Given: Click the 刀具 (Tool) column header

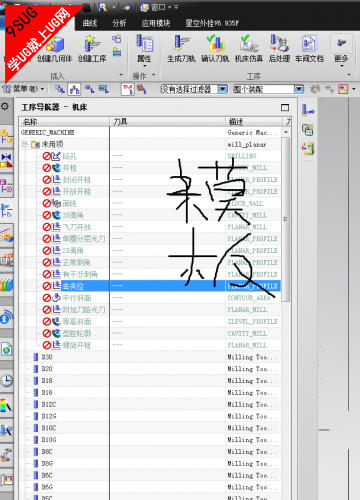Looking at the screenshot, I should (x=168, y=122).
